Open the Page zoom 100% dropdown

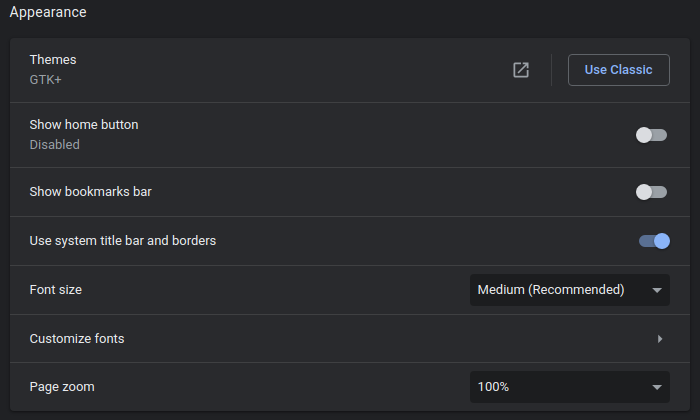point(570,387)
